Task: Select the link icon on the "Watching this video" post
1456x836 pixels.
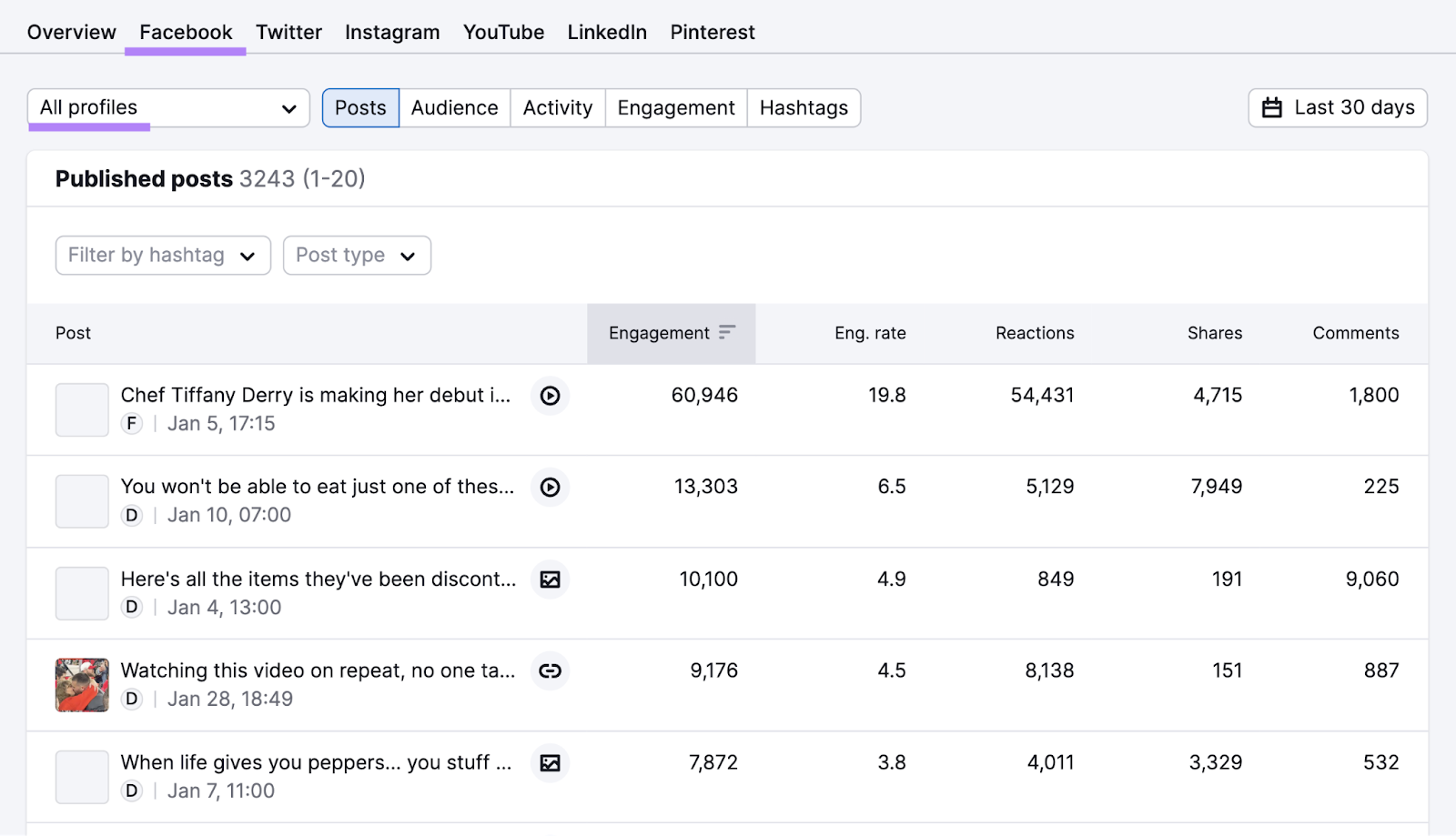Action: tap(550, 671)
